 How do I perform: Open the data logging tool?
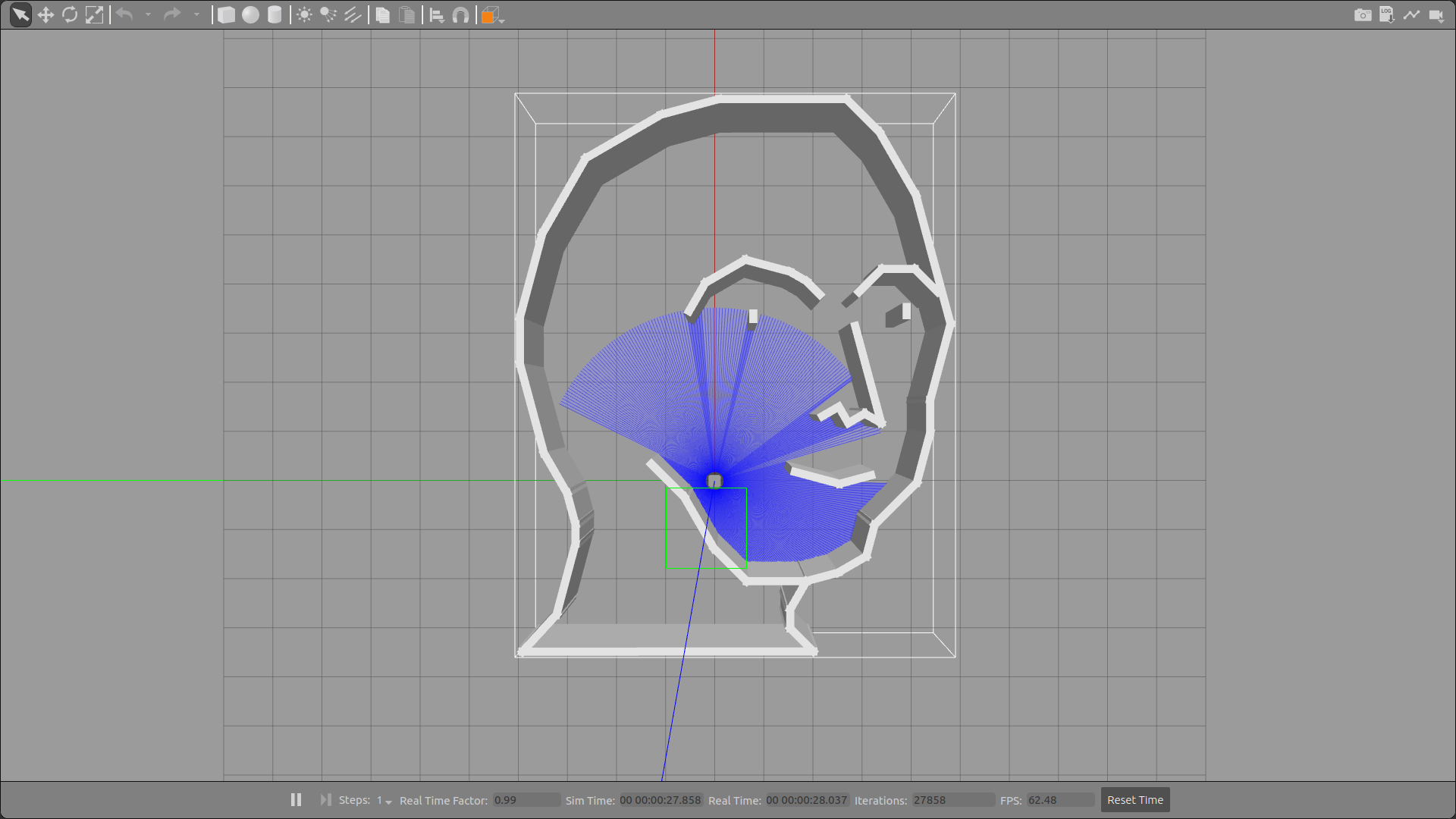click(x=1387, y=15)
